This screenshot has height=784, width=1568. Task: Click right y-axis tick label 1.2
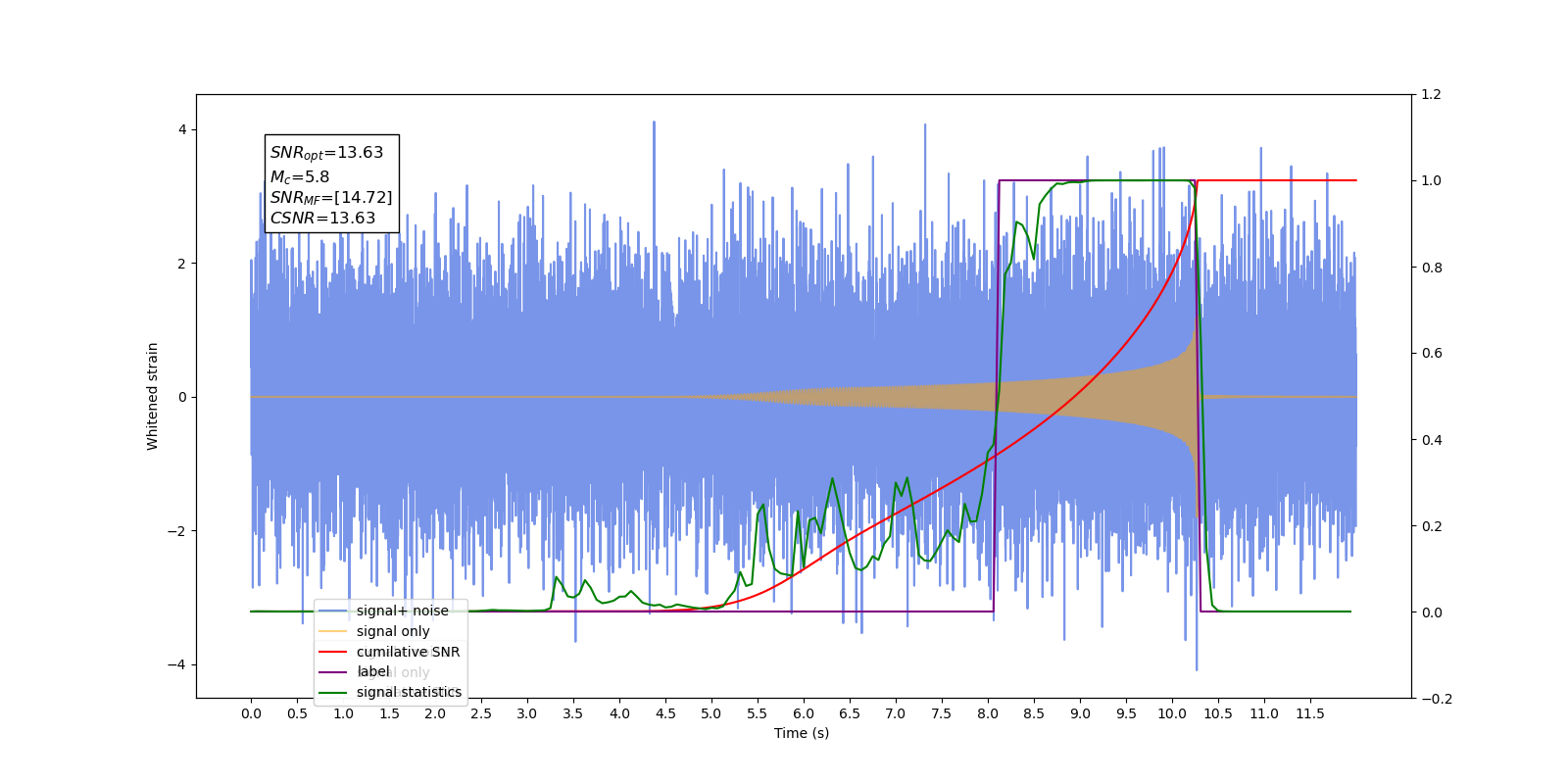[1431, 95]
